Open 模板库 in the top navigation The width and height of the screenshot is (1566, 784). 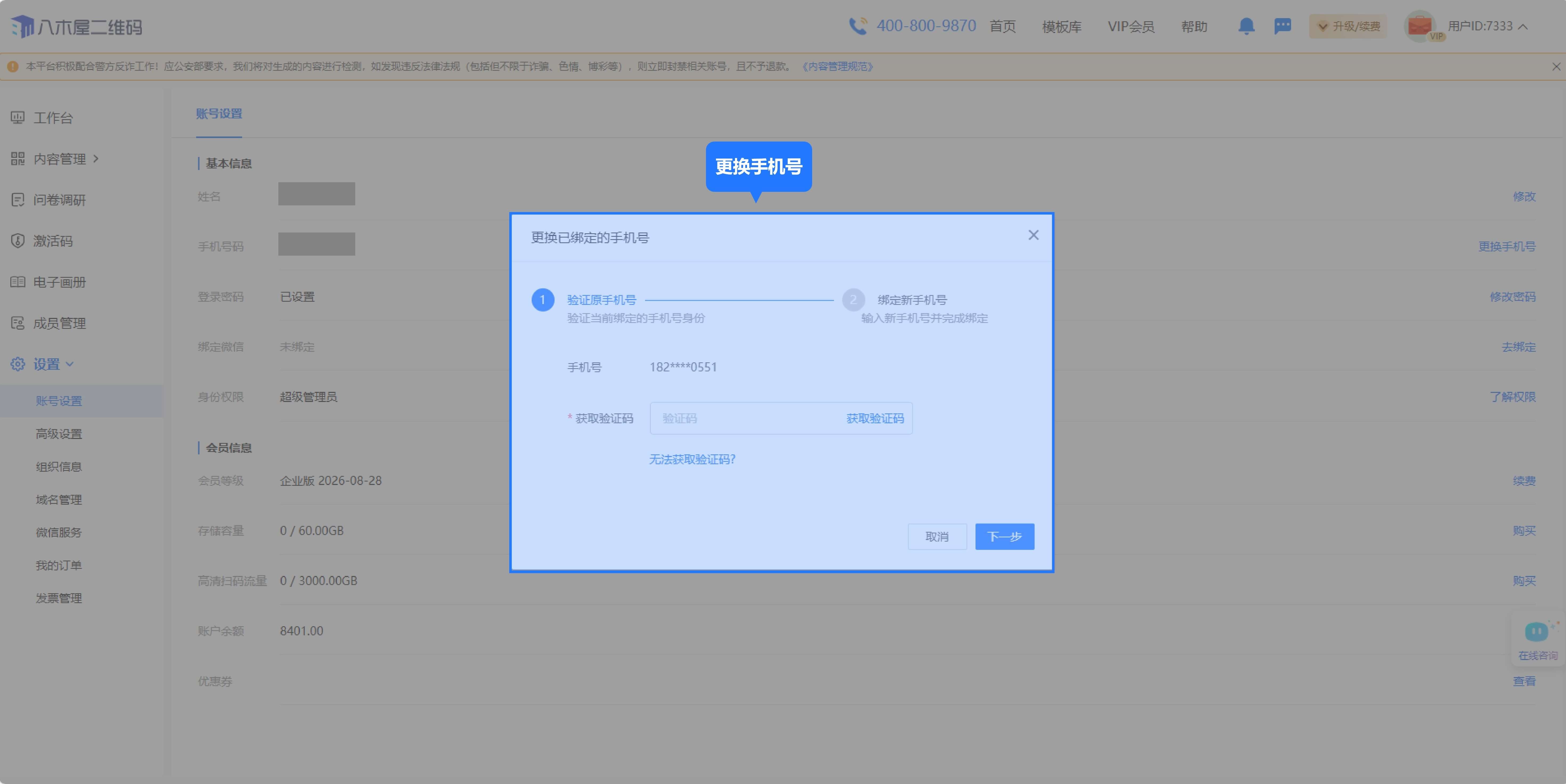pos(1061,27)
